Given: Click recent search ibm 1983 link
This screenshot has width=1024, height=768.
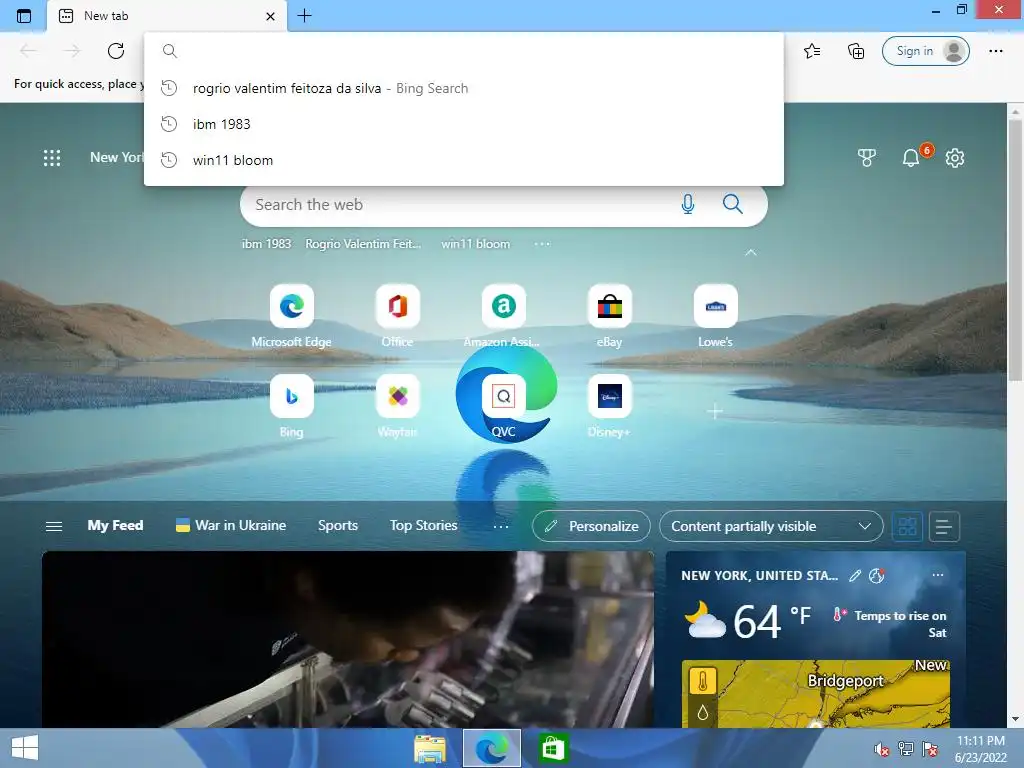Looking at the screenshot, I should 266,244.
